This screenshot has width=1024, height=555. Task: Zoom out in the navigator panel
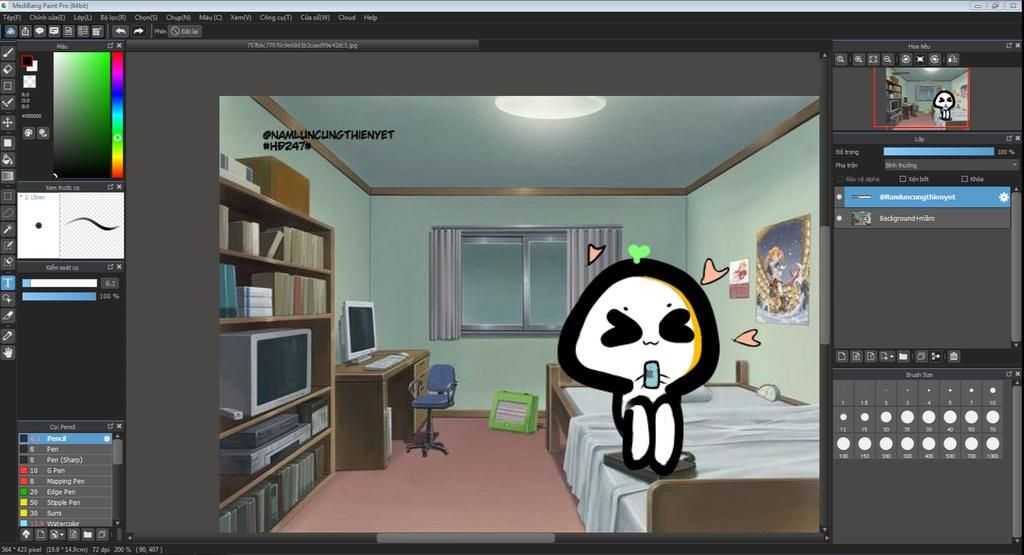pyautogui.click(x=888, y=59)
